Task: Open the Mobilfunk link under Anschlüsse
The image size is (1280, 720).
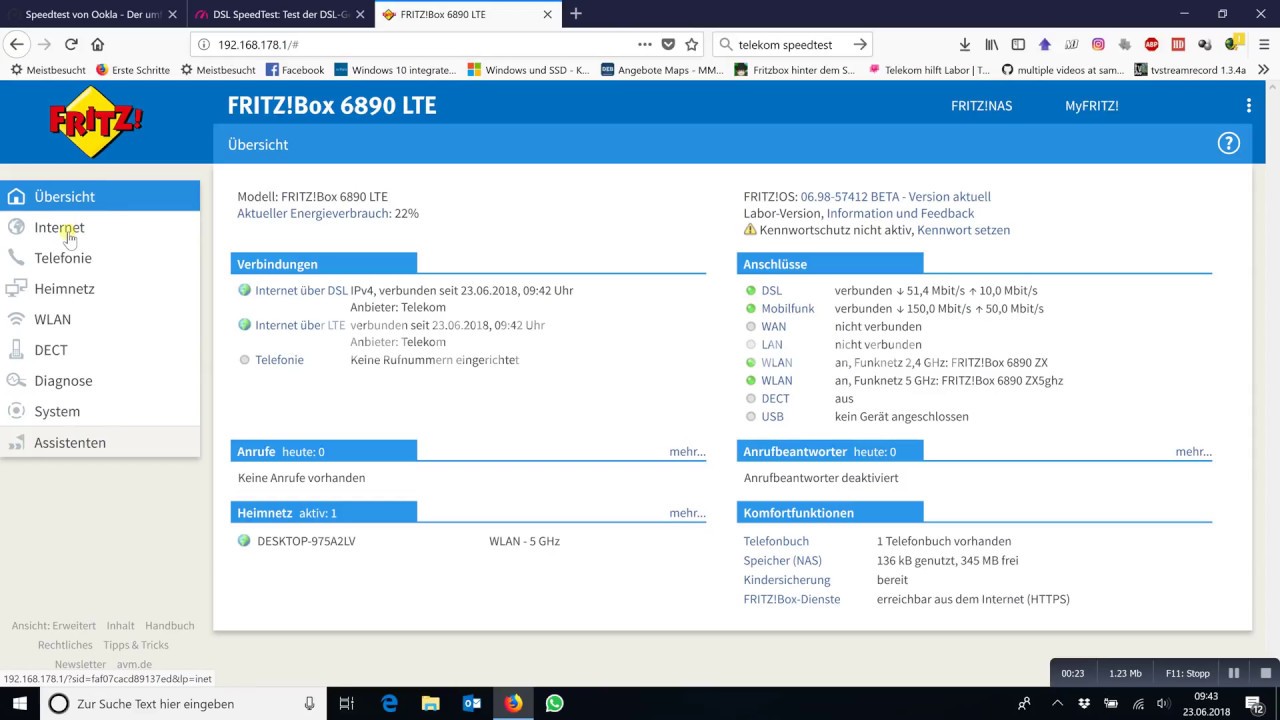Action: [x=788, y=308]
